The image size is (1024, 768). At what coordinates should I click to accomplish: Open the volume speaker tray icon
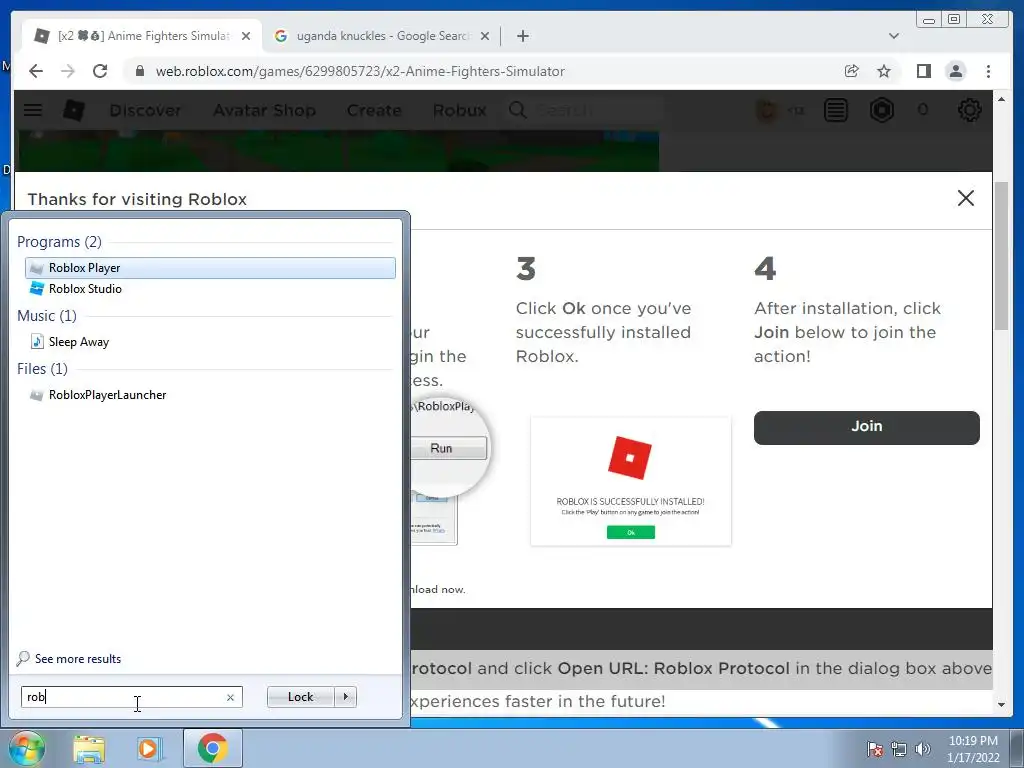tap(923, 749)
